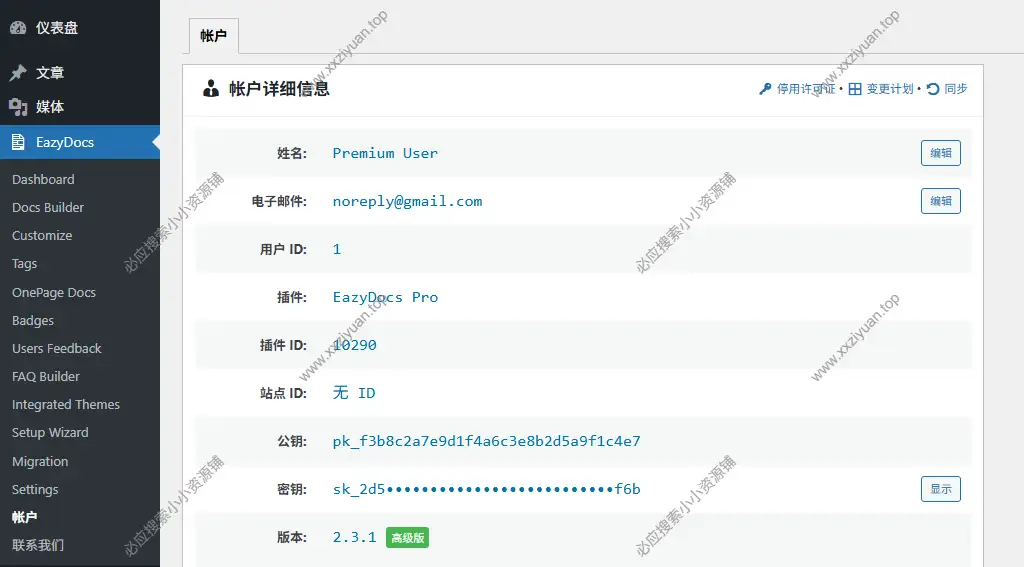Click 编辑 button in the 电子邮件 row
Viewport: 1024px width, 567px height.
point(940,201)
